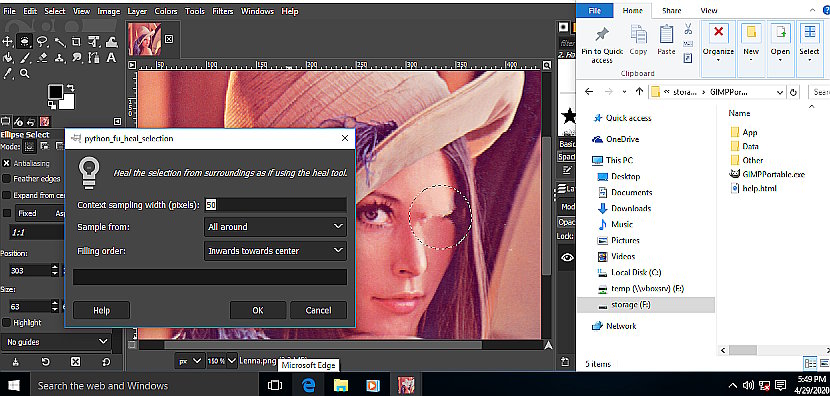Select the Smudge tool
Image resolution: width=830 pixels, height=396 pixels.
tap(76, 58)
